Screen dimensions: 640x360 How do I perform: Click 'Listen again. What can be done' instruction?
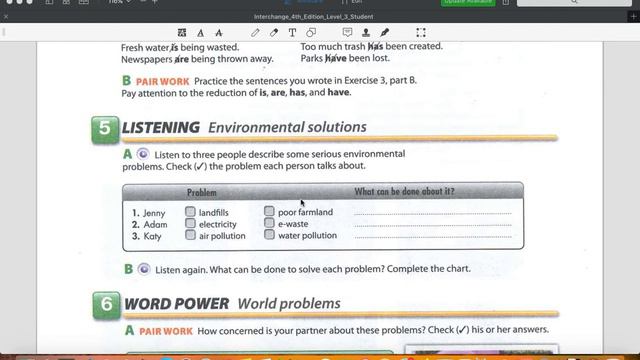(x=313, y=269)
